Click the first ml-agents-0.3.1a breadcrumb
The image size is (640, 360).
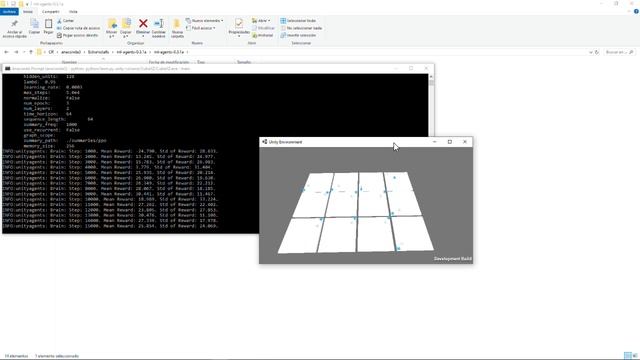pos(131,52)
